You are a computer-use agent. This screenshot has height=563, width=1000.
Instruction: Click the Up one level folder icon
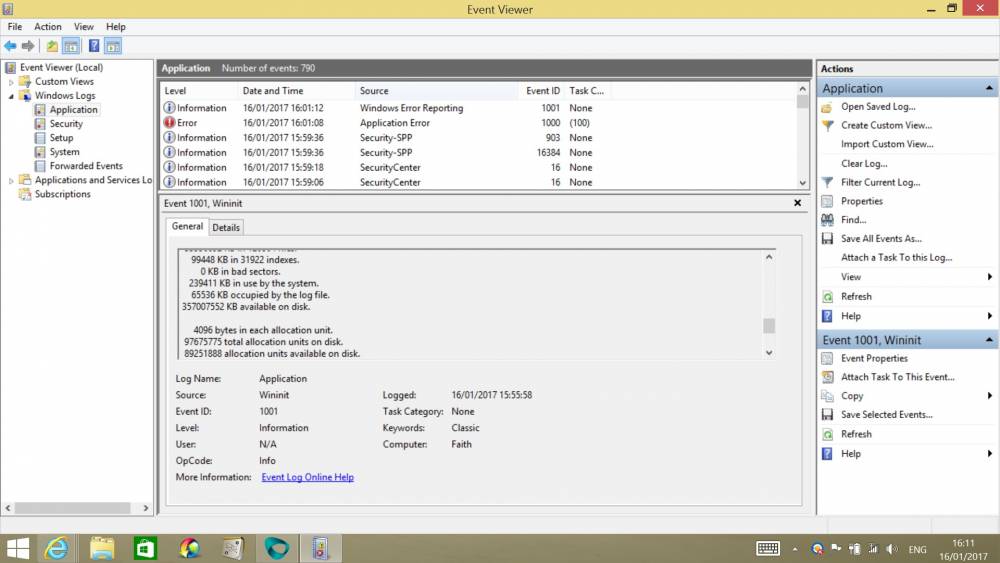[52, 46]
